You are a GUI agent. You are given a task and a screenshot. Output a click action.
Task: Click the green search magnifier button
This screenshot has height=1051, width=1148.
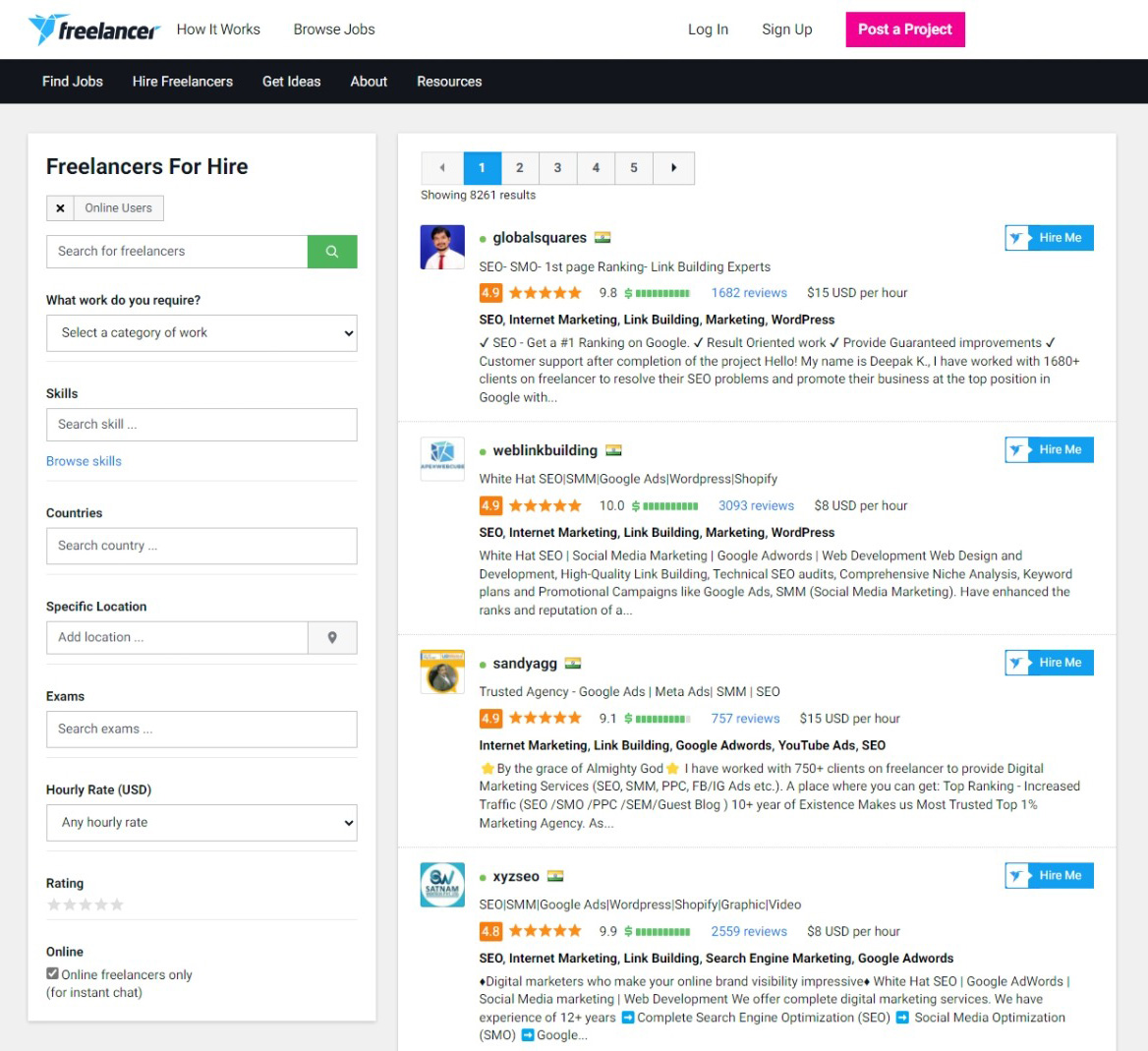coord(332,252)
